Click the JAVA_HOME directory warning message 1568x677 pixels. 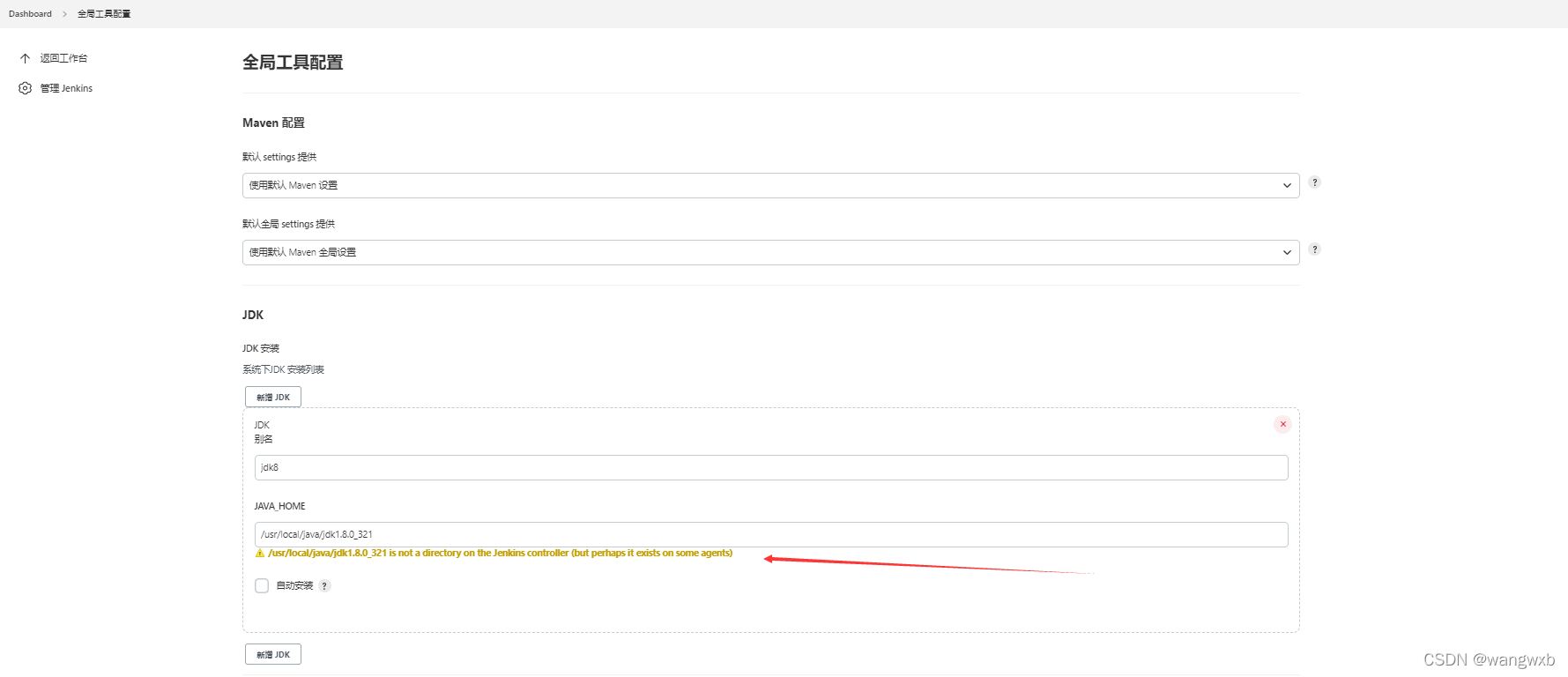(x=500, y=554)
